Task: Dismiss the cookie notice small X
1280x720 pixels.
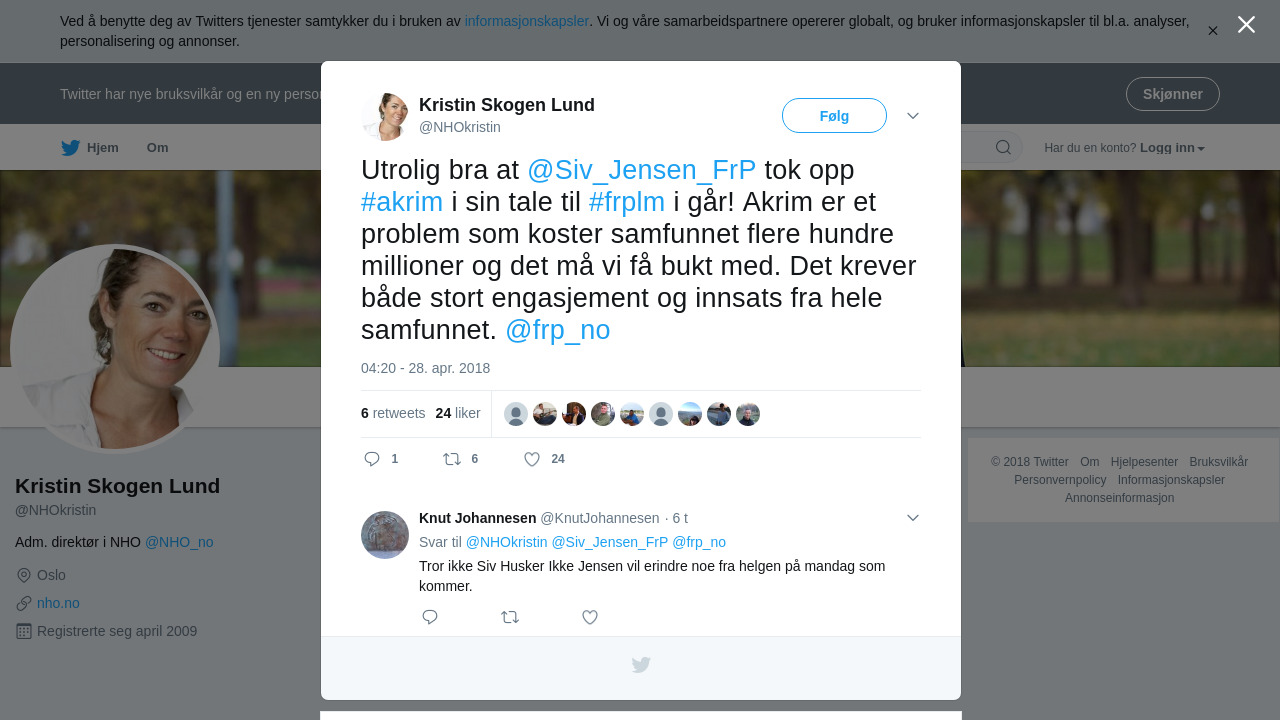Action: (1212, 31)
